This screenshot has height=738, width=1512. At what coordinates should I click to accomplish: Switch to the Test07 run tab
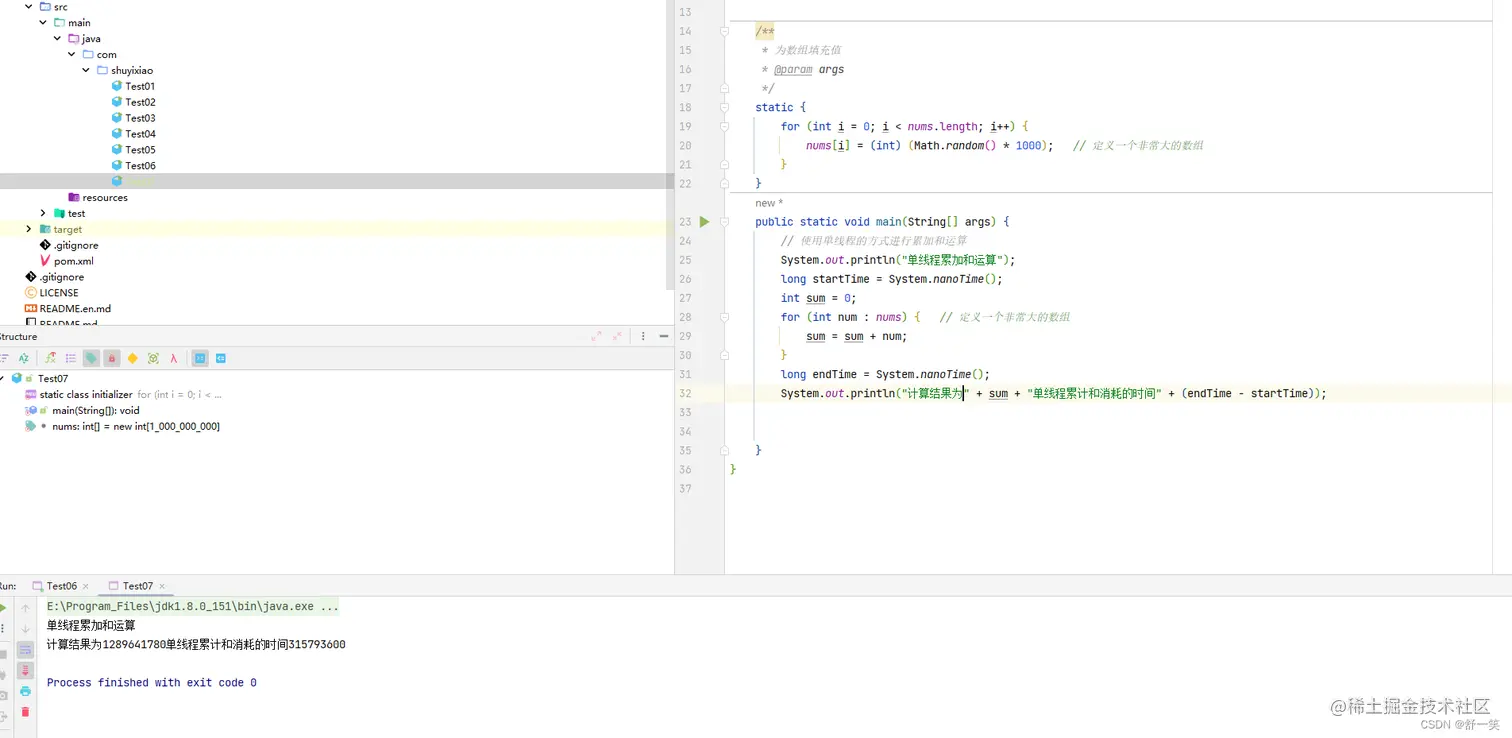point(137,586)
